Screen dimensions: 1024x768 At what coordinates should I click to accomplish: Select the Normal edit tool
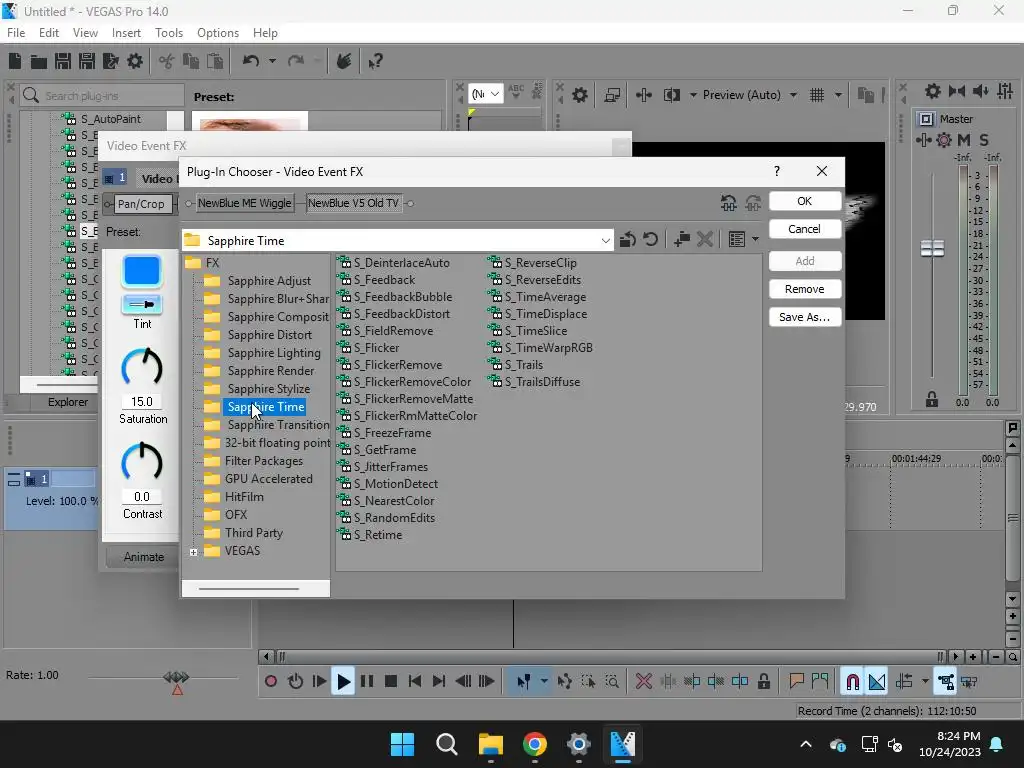(x=524, y=682)
